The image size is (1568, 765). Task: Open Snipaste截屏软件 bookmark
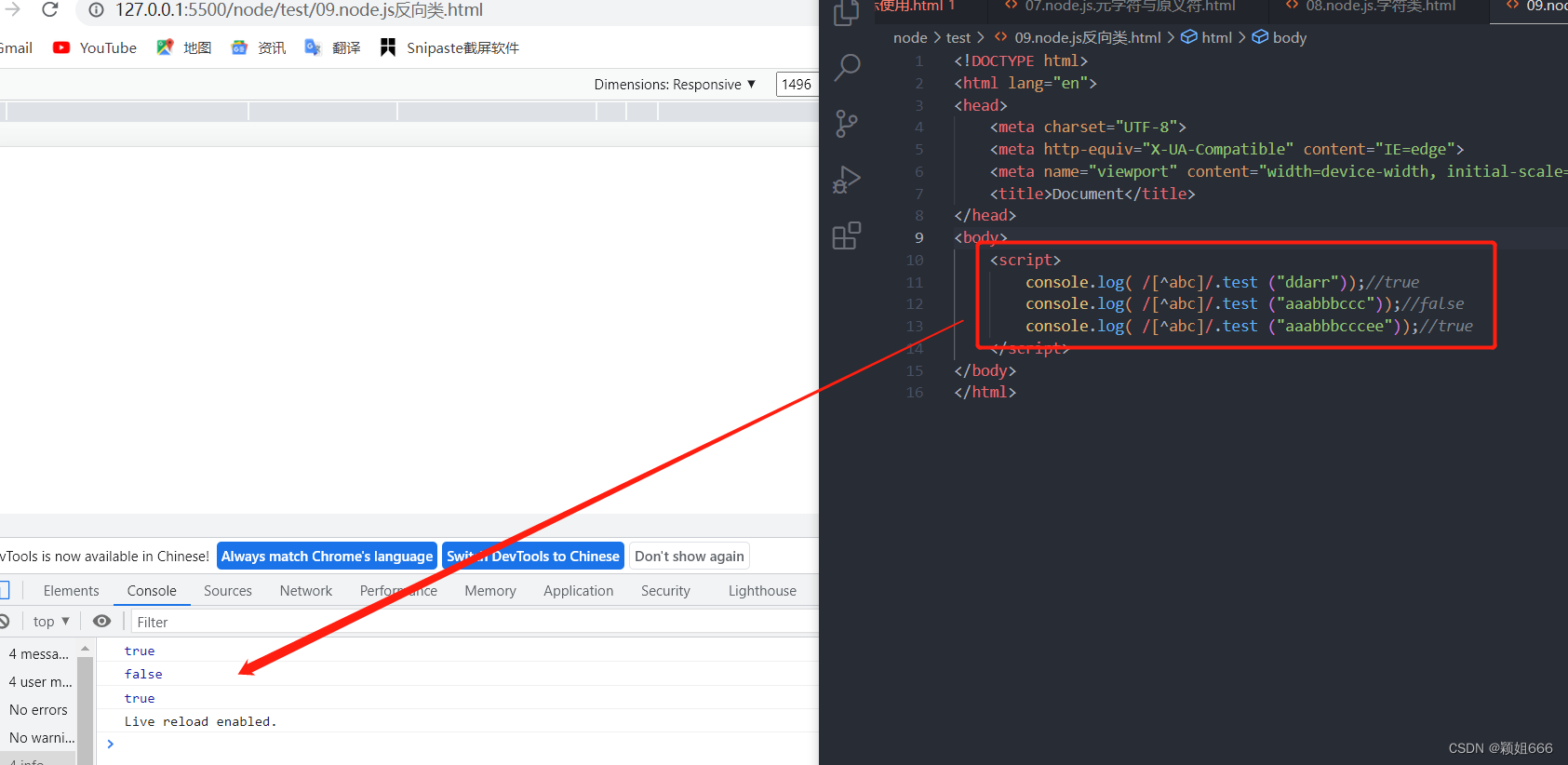pyautogui.click(x=449, y=47)
